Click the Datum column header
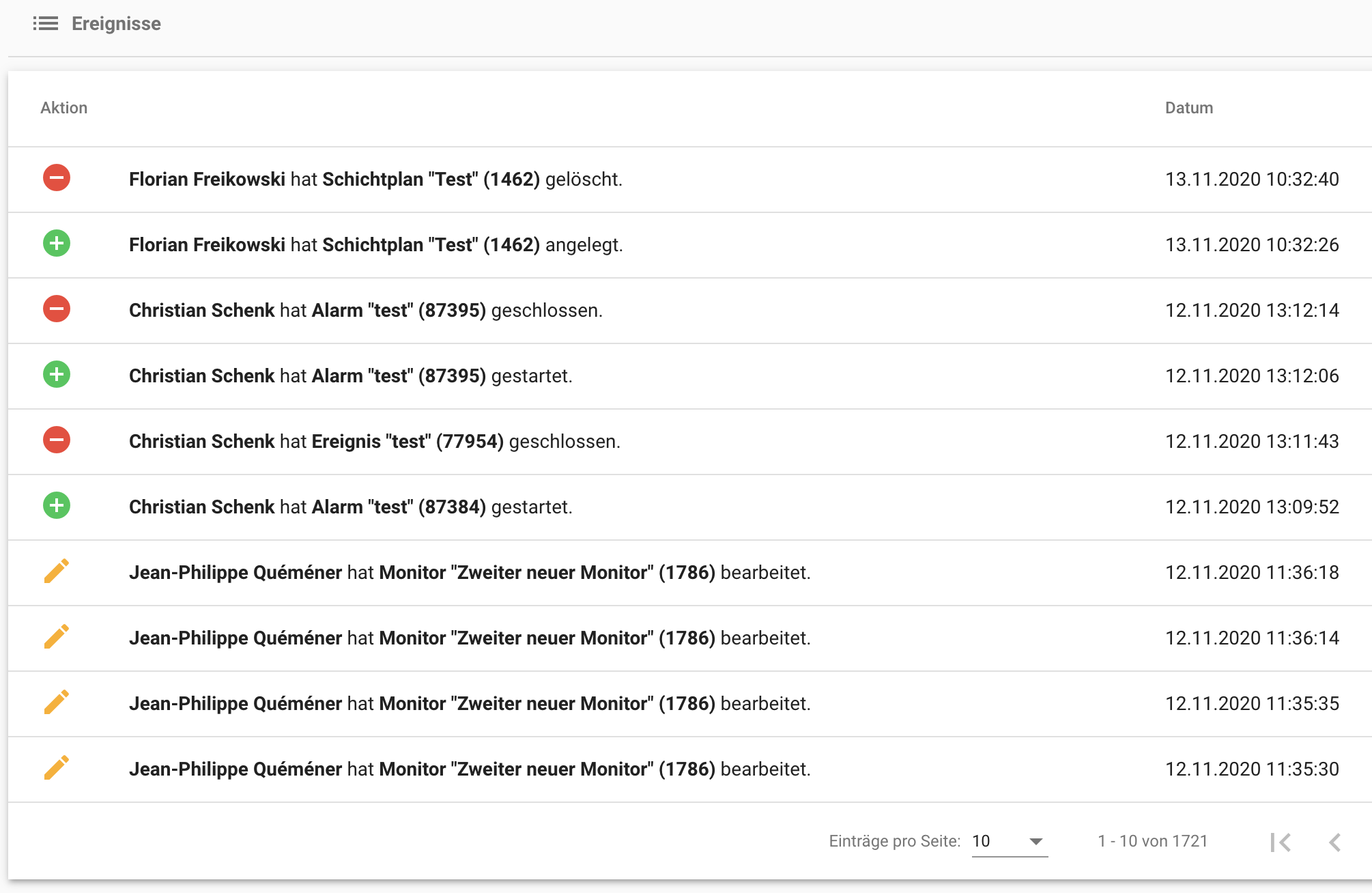 click(1188, 108)
